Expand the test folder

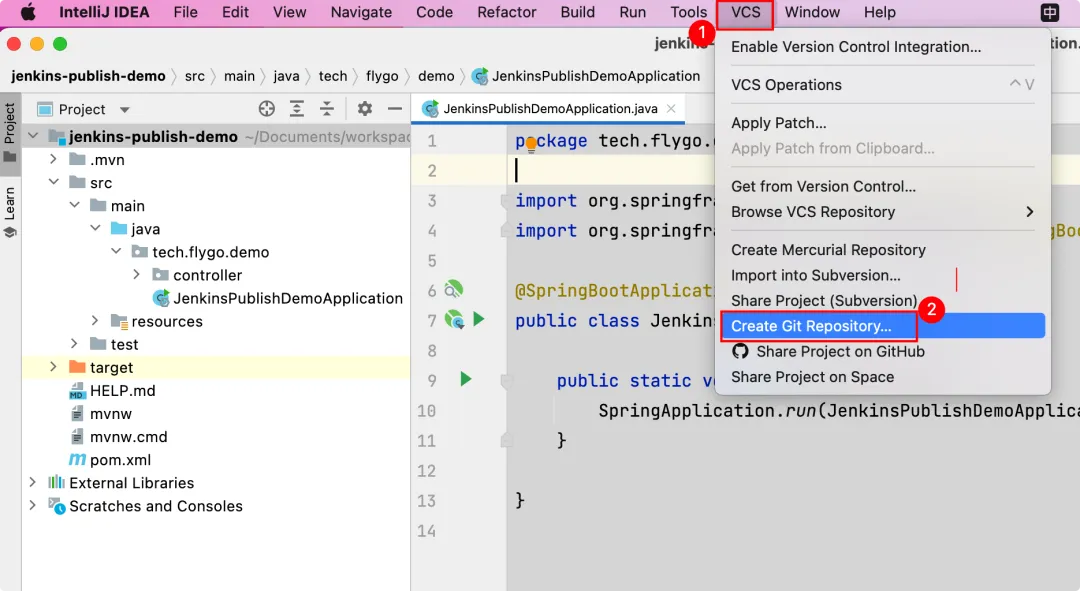(74, 343)
